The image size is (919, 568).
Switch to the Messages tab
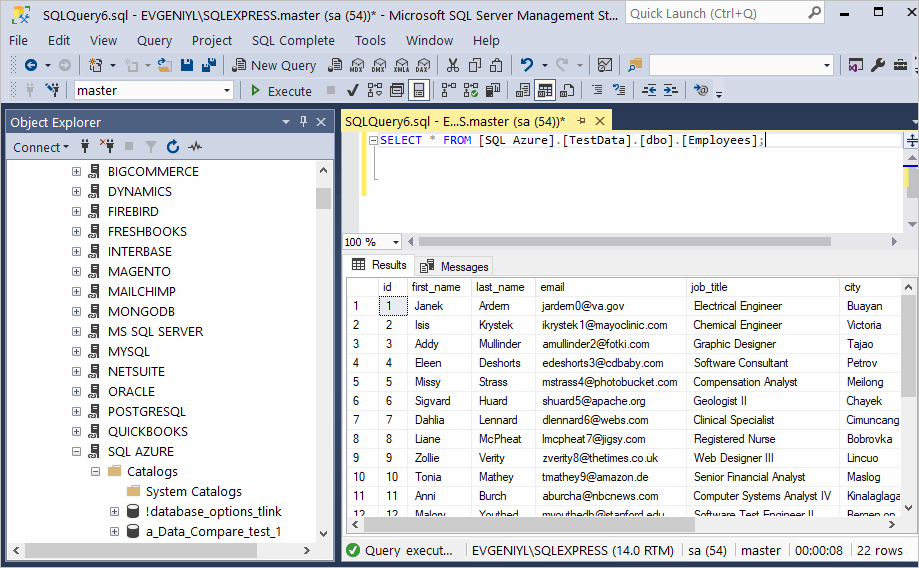pyautogui.click(x=455, y=267)
